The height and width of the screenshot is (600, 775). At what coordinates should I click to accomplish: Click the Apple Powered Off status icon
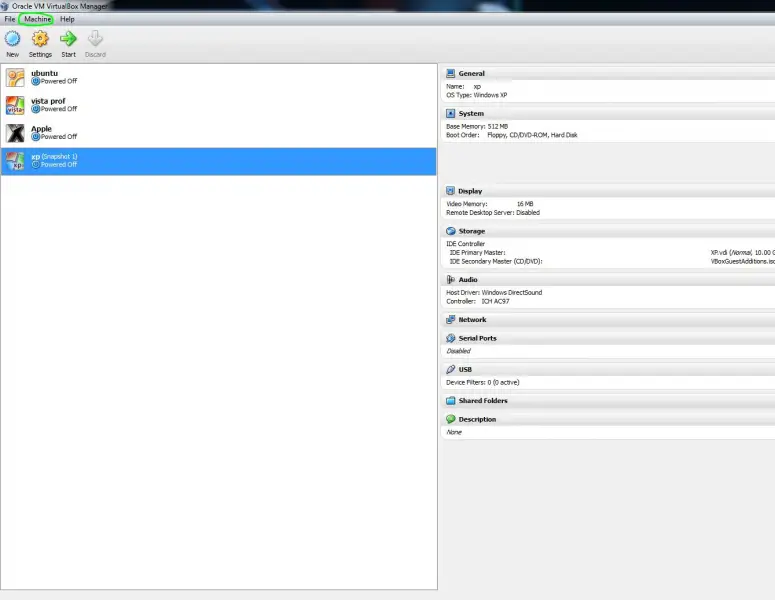coord(36,136)
